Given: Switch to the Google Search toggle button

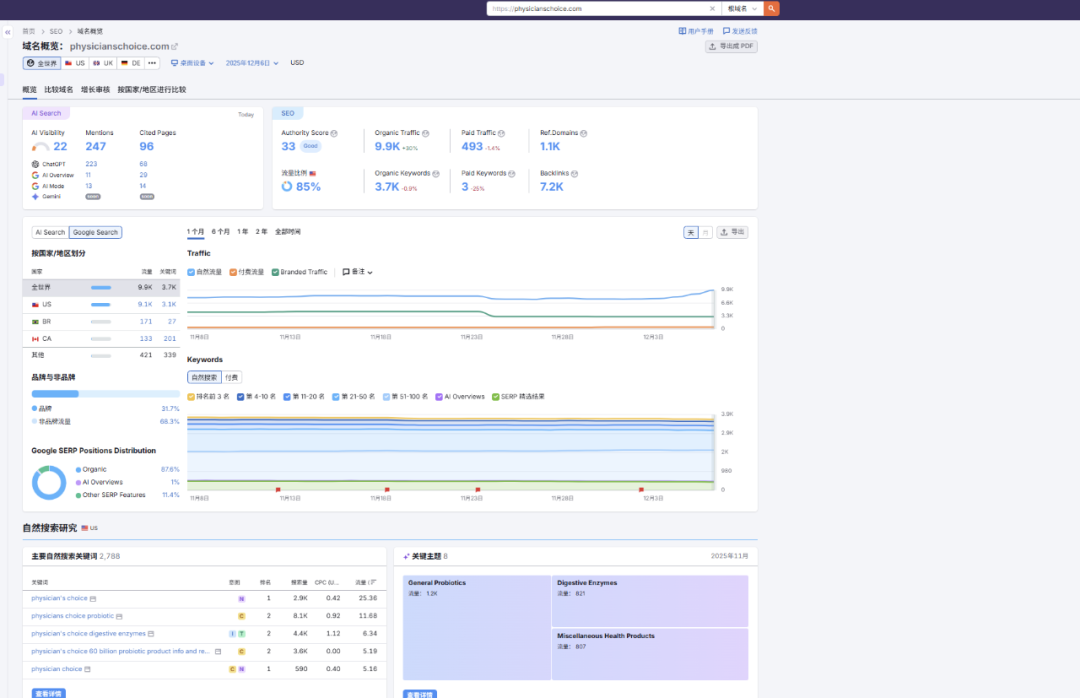Looking at the screenshot, I should click(96, 232).
